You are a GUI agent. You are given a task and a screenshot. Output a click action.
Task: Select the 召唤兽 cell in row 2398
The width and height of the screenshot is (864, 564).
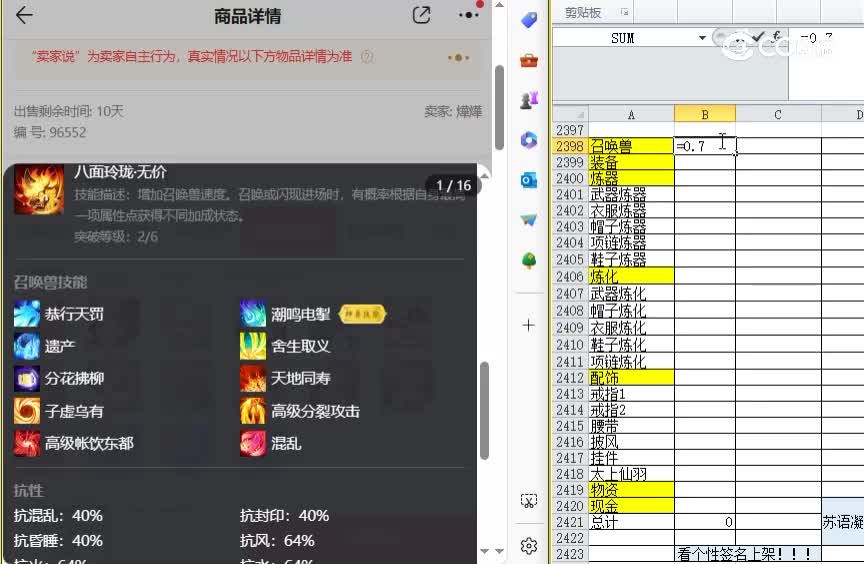point(631,146)
